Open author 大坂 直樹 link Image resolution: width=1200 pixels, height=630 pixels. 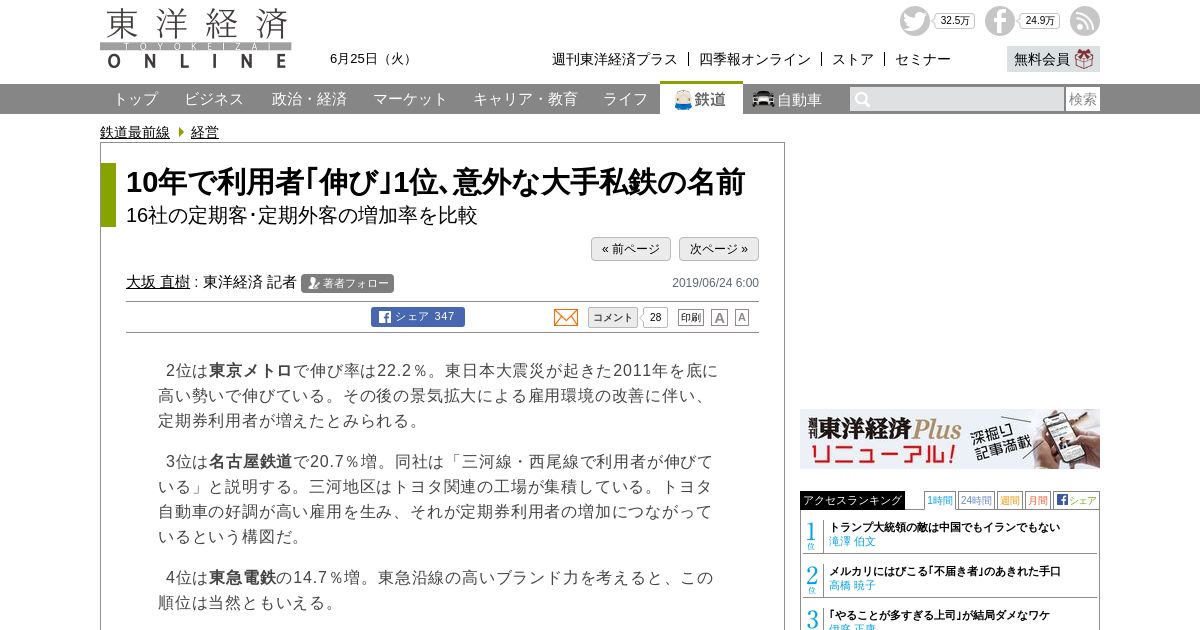point(158,282)
